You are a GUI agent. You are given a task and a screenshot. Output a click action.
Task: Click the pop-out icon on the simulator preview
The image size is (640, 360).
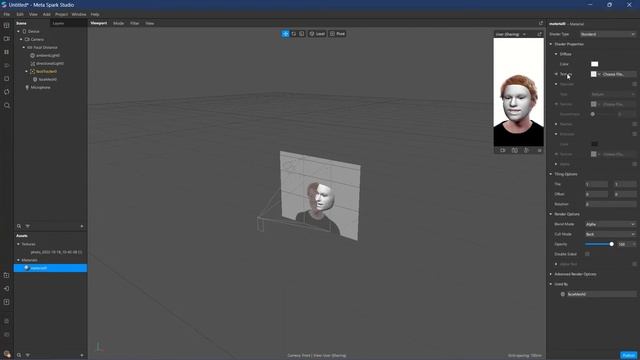(x=539, y=34)
